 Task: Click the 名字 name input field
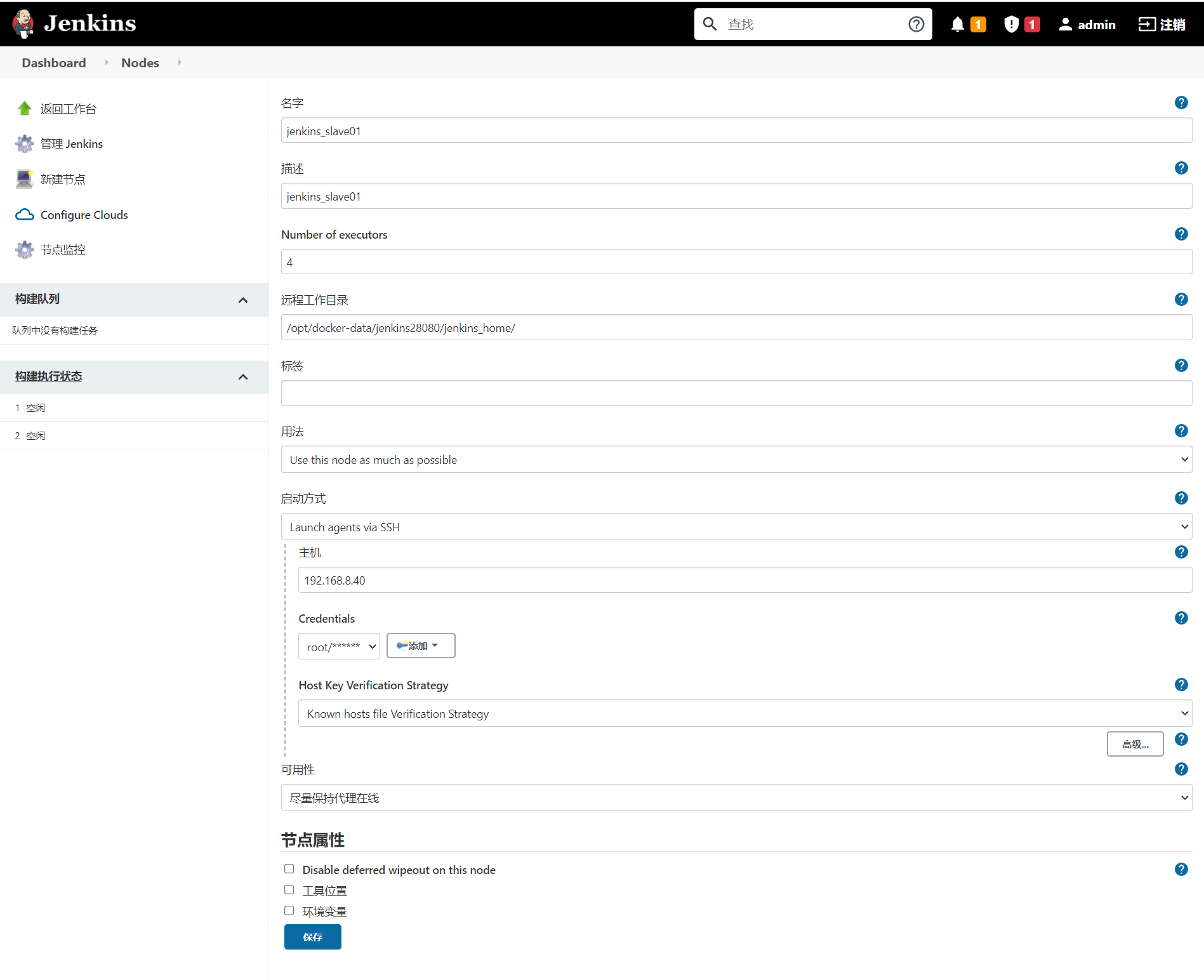[736, 131]
